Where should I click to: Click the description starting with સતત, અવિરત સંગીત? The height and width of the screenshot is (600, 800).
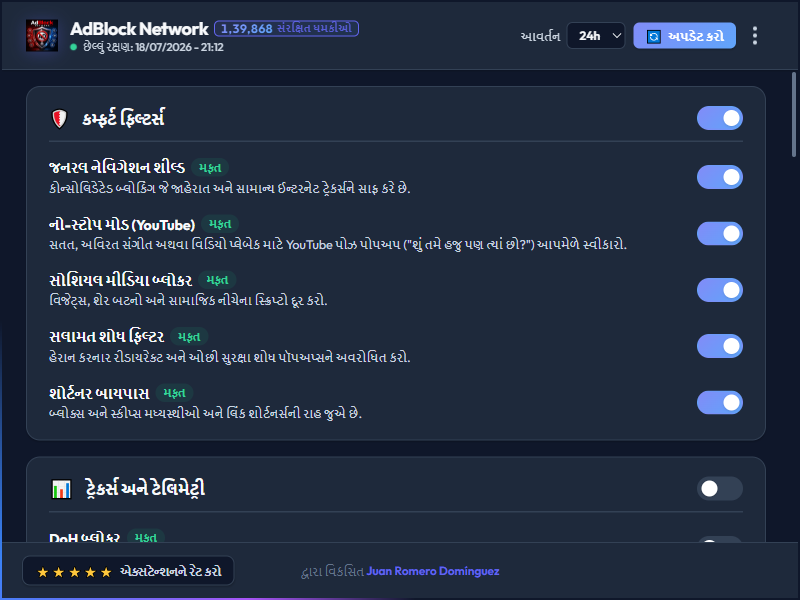[x=338, y=244]
